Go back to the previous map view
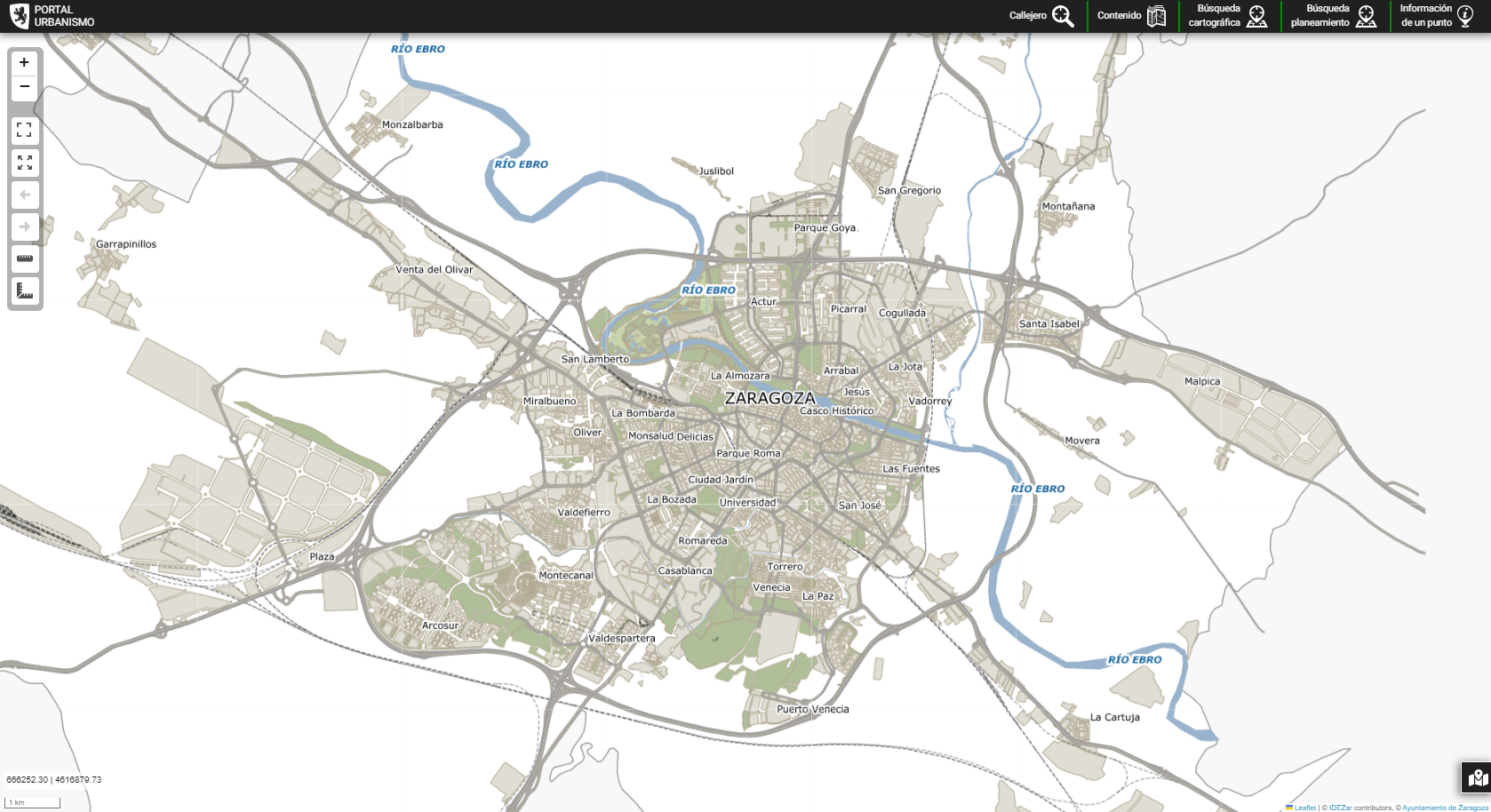The width and height of the screenshot is (1491, 812). click(x=25, y=195)
